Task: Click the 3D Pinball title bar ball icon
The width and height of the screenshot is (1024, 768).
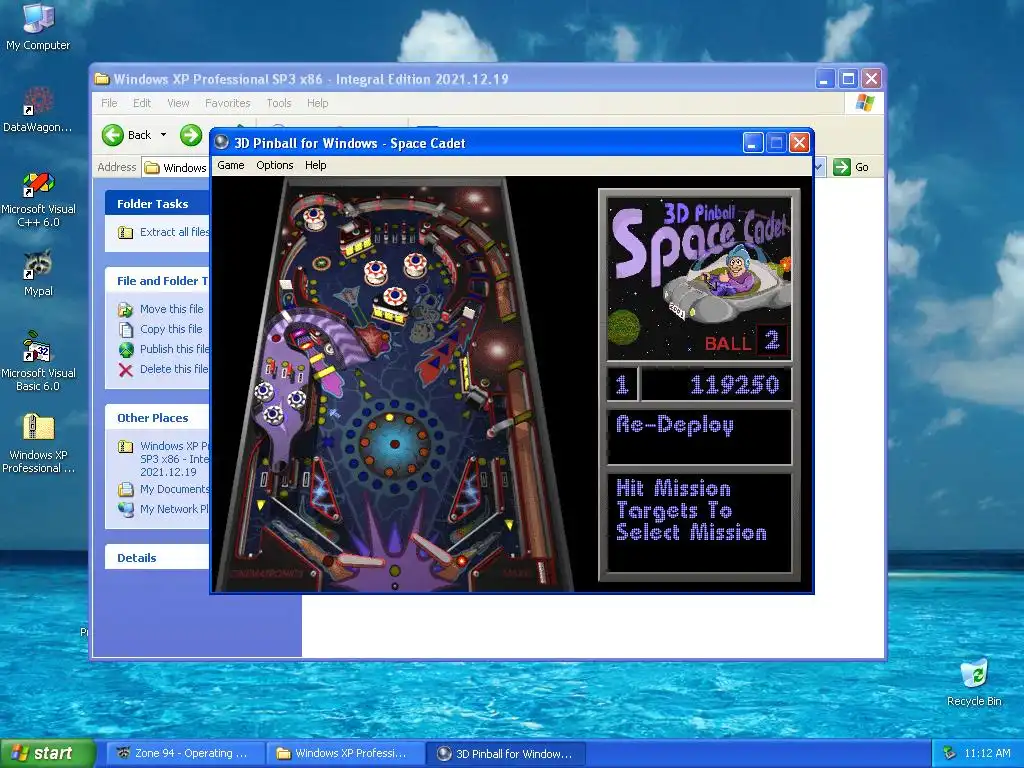Action: (x=222, y=142)
